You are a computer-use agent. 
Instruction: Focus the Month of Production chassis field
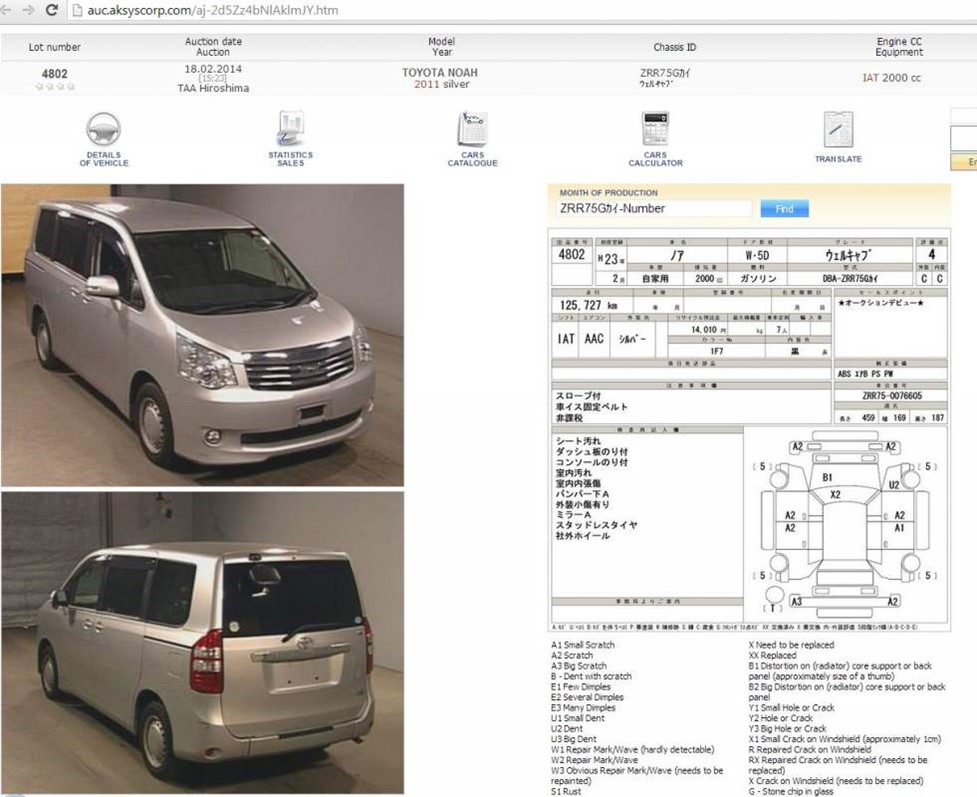tap(654, 209)
